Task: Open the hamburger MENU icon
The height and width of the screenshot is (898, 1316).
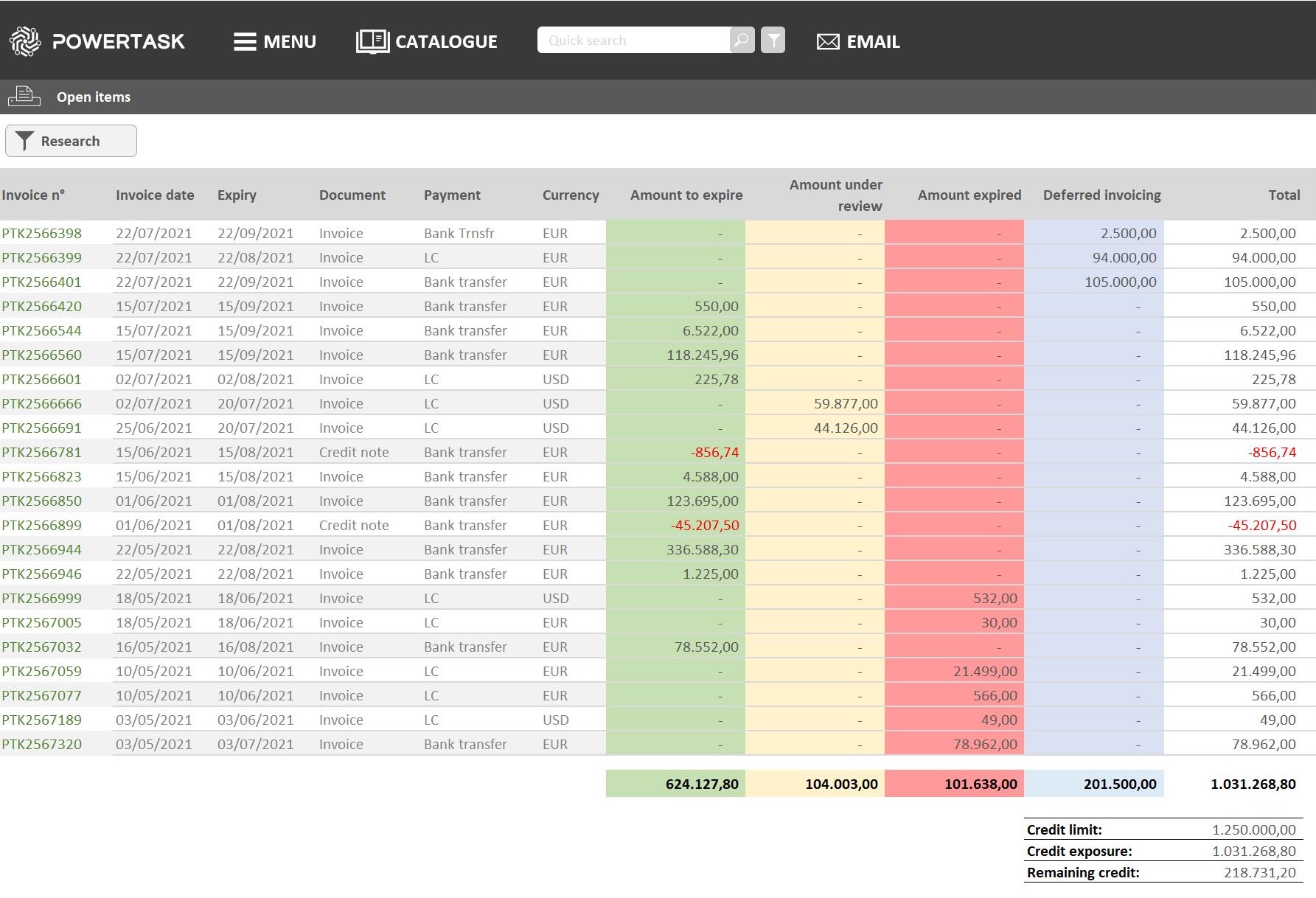Action: pos(245,42)
